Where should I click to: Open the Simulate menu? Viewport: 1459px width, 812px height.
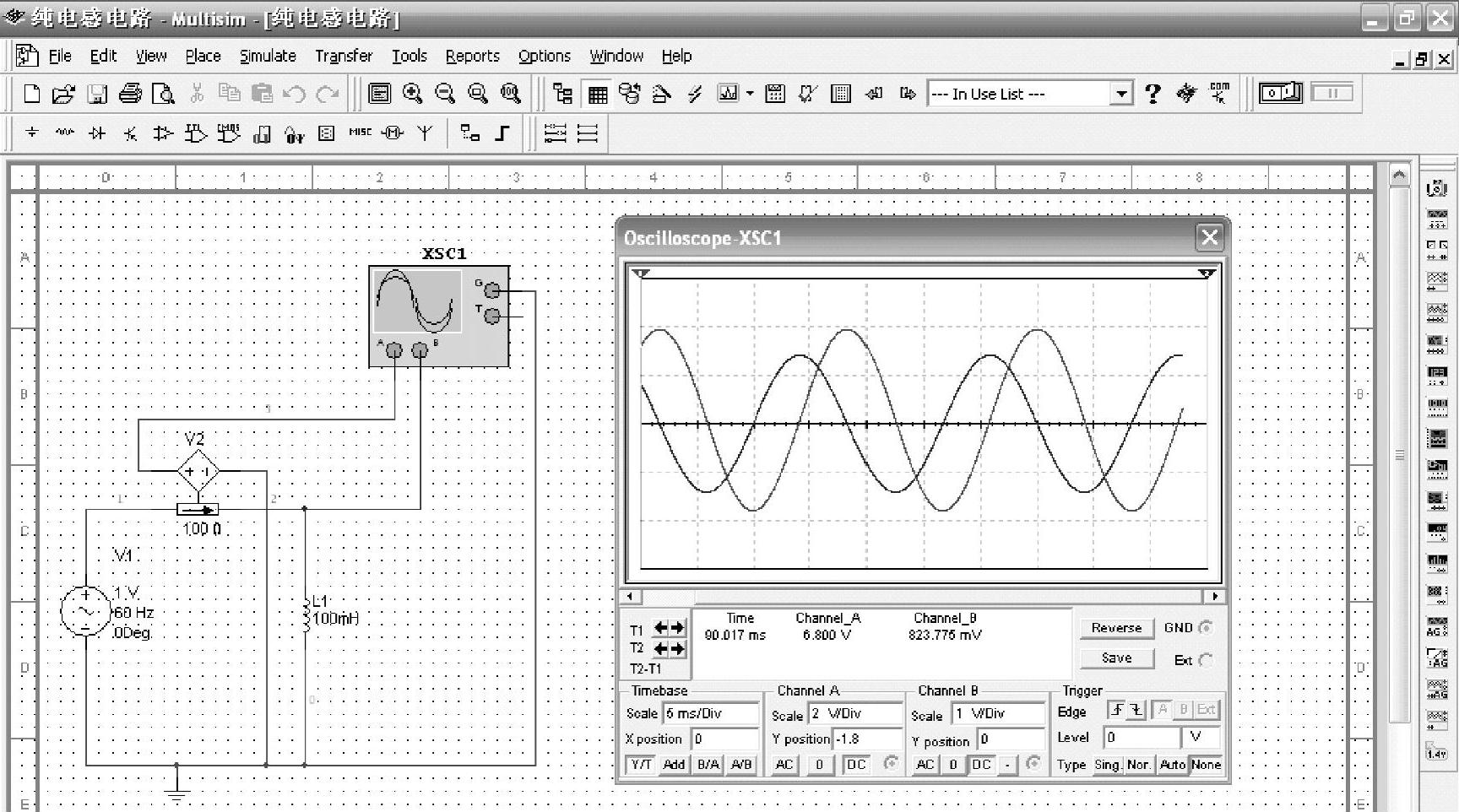268,56
